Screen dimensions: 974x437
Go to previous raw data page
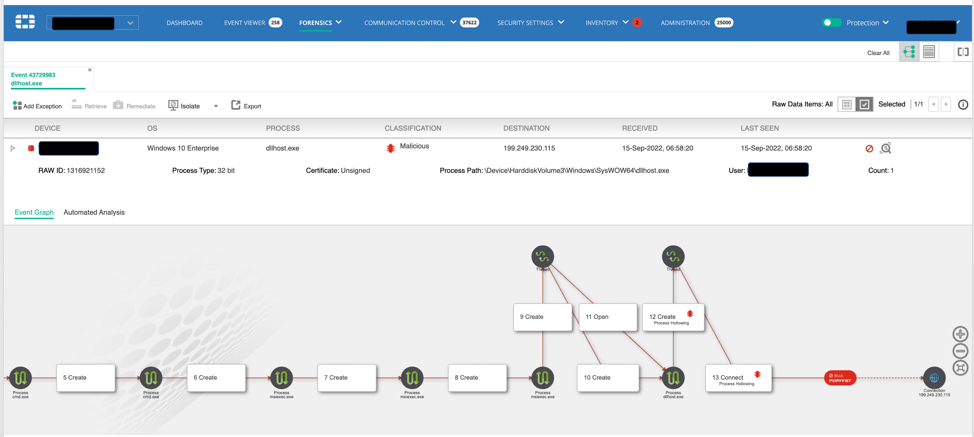(x=933, y=105)
